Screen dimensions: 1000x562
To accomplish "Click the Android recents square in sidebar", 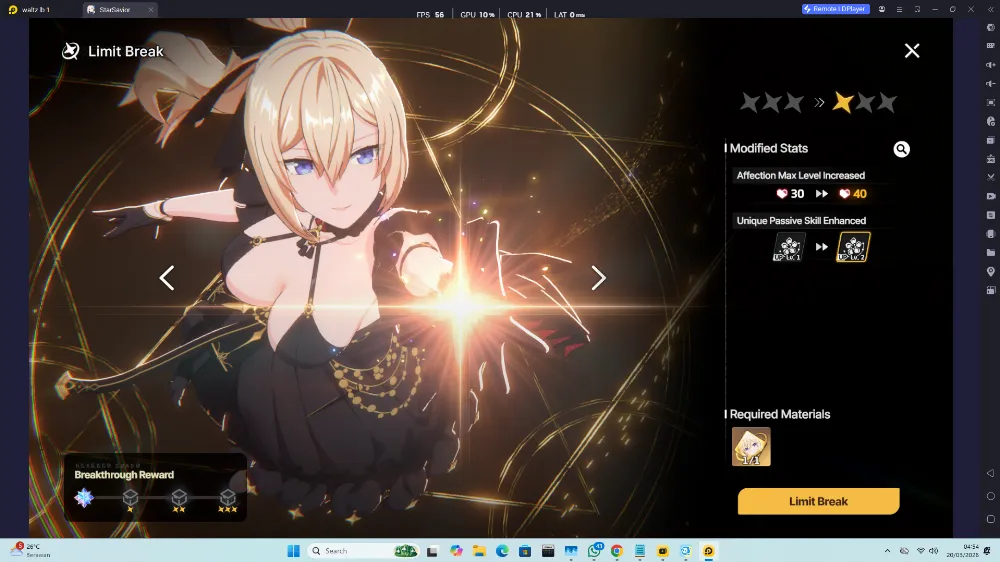I will click(x=990, y=519).
